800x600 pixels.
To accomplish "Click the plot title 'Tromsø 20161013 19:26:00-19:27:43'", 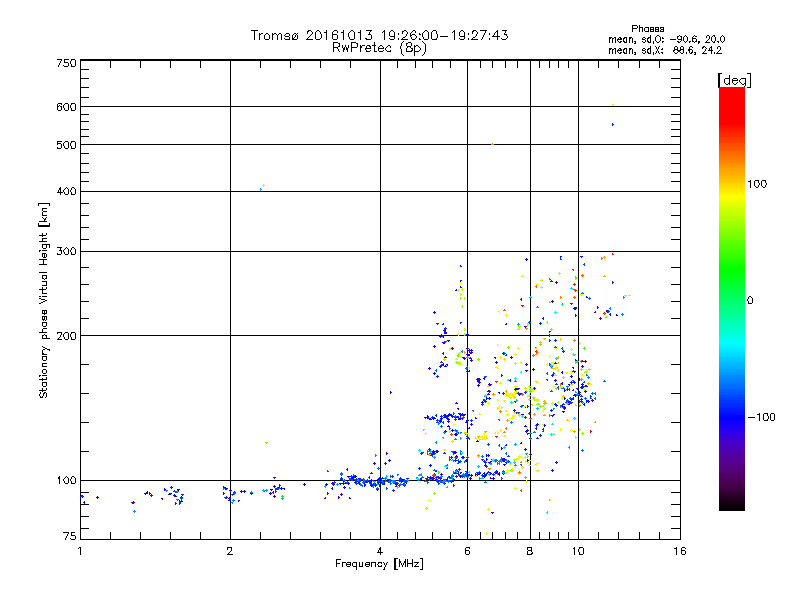I will (379, 35).
